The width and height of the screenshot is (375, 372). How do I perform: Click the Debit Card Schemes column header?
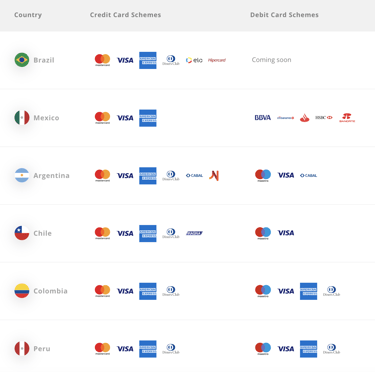[284, 15]
